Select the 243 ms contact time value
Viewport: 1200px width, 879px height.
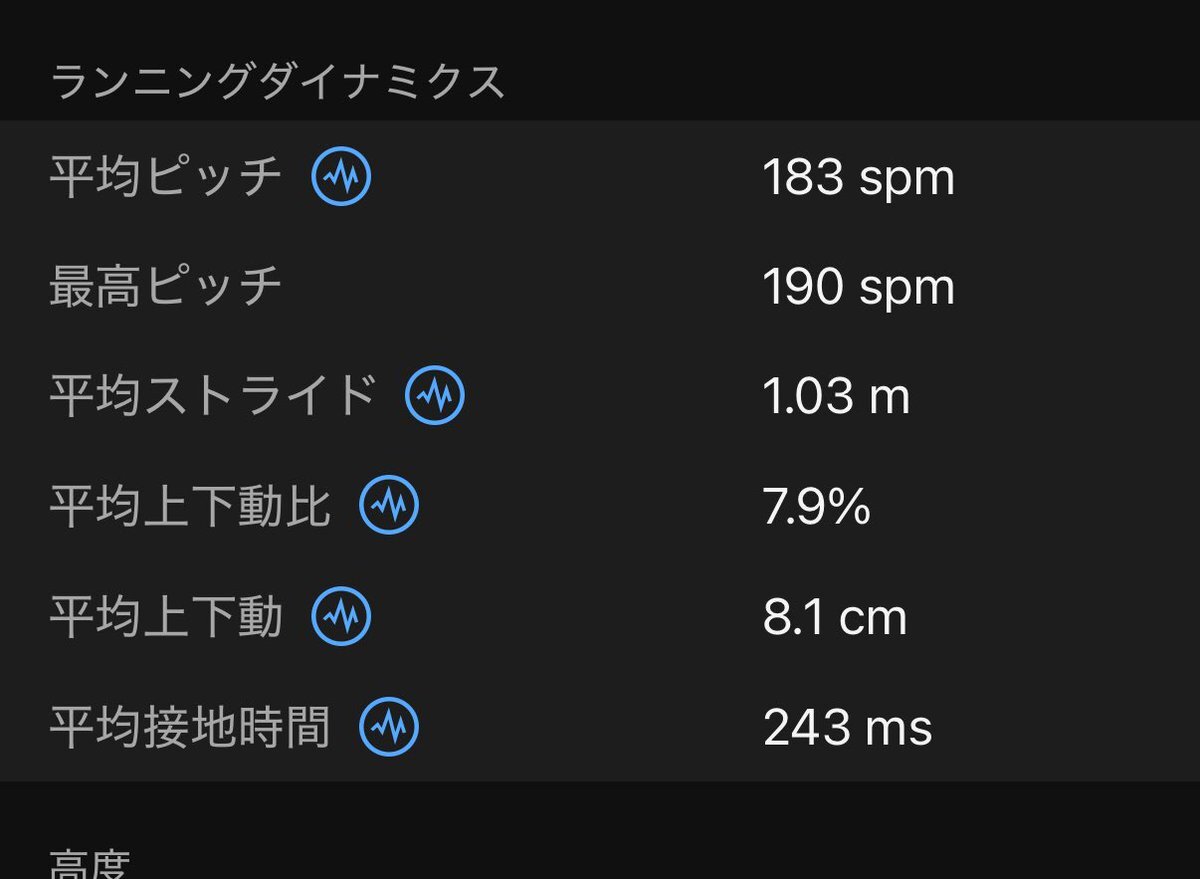point(848,728)
